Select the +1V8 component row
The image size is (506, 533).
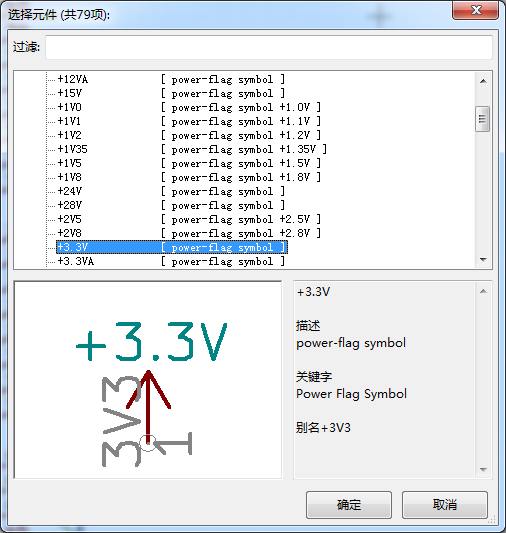click(x=189, y=177)
